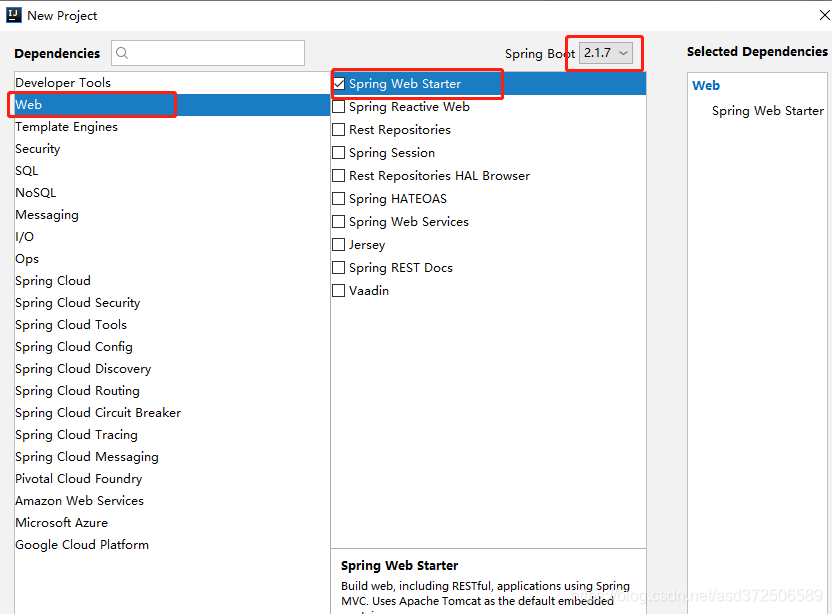The height and width of the screenshot is (614, 832).
Task: Select Spring Cloud Circuit Breaker category
Action: click(x=172, y=413)
